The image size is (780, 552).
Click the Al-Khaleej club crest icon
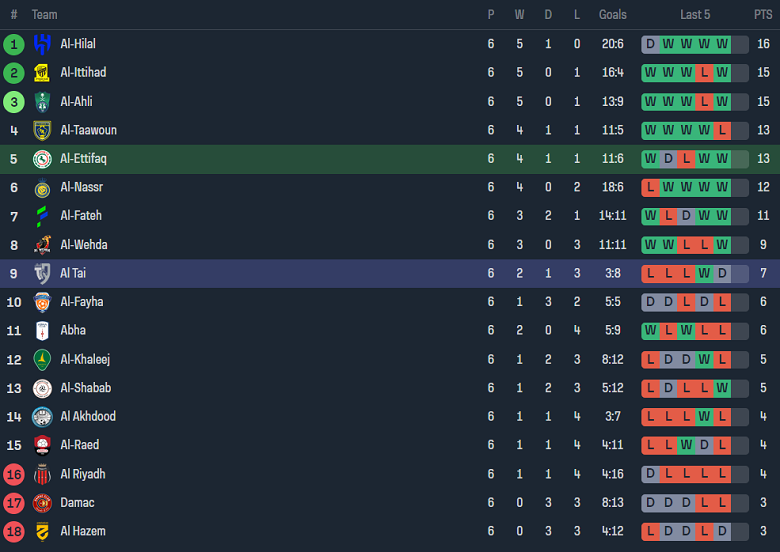coord(42,359)
